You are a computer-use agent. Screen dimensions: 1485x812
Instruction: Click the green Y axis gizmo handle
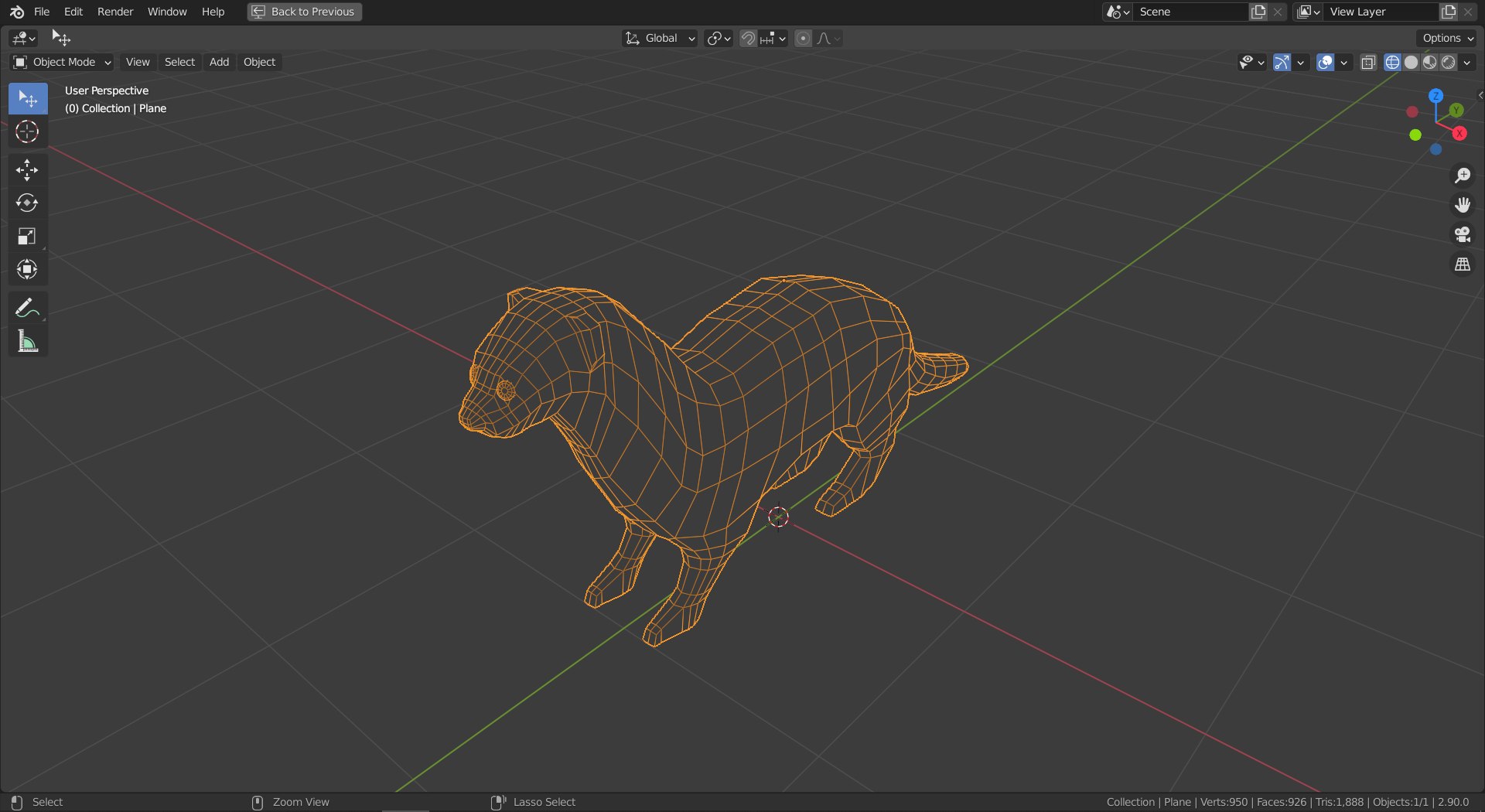pyautogui.click(x=1456, y=111)
